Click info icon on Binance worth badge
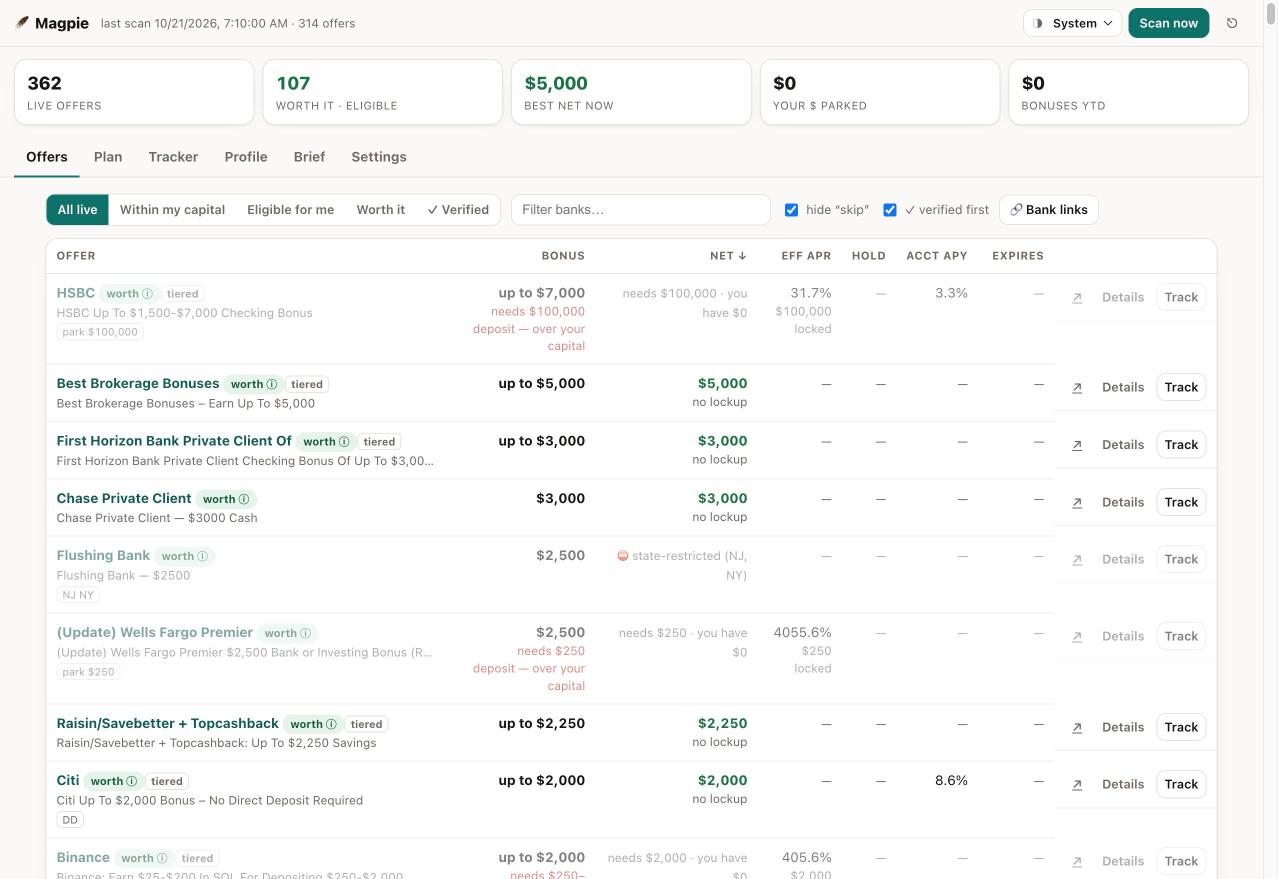1278x879 pixels. 162,858
